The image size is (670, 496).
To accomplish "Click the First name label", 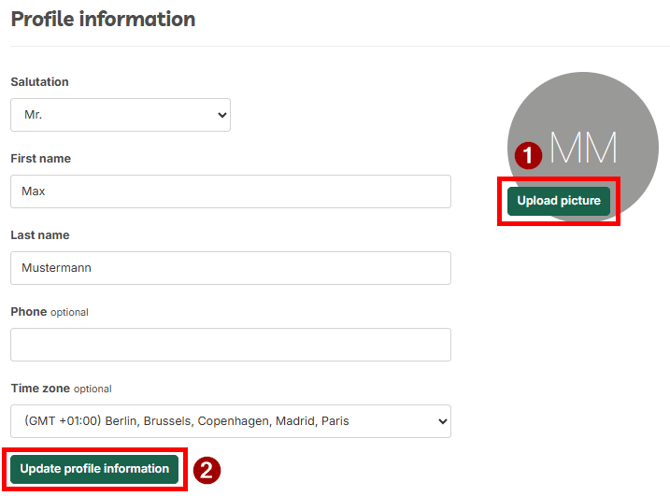I will pyautogui.click(x=41, y=158).
